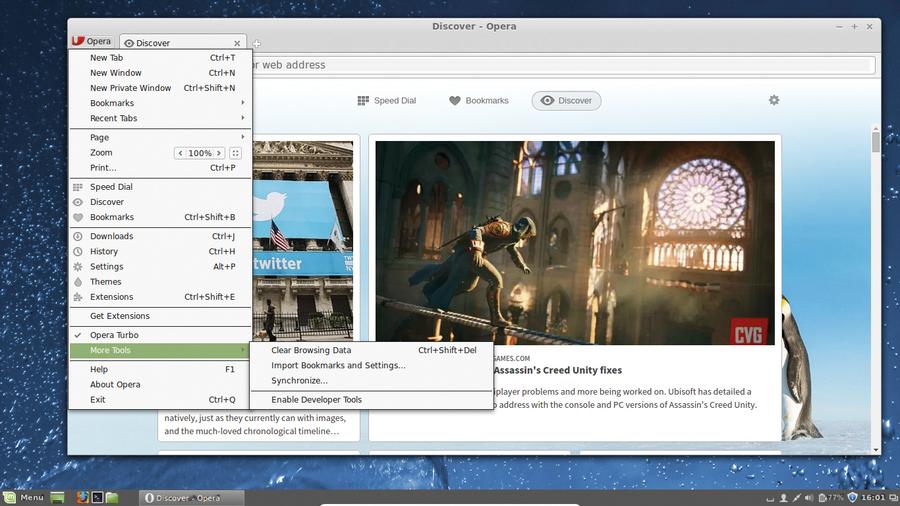Launch the terminal from the taskbar
The image size is (900, 506).
(98, 497)
